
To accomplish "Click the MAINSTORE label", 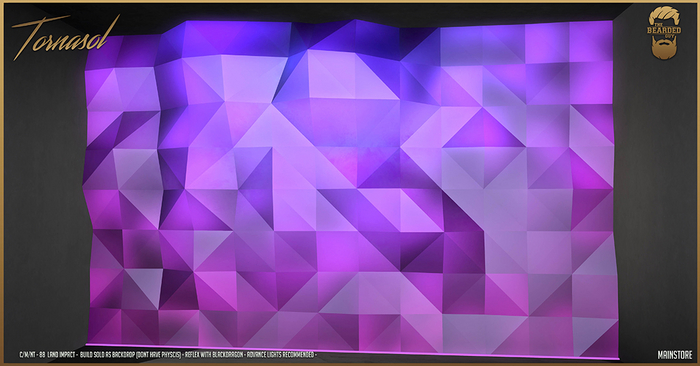I will click(x=675, y=355).
